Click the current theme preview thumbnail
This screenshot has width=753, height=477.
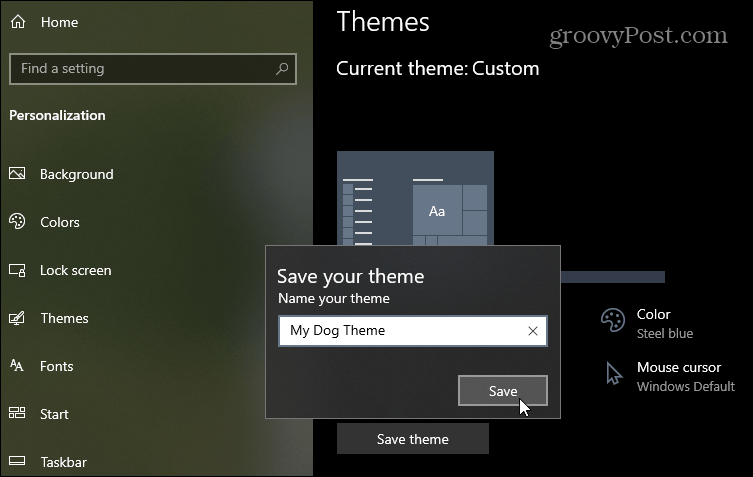coord(415,198)
